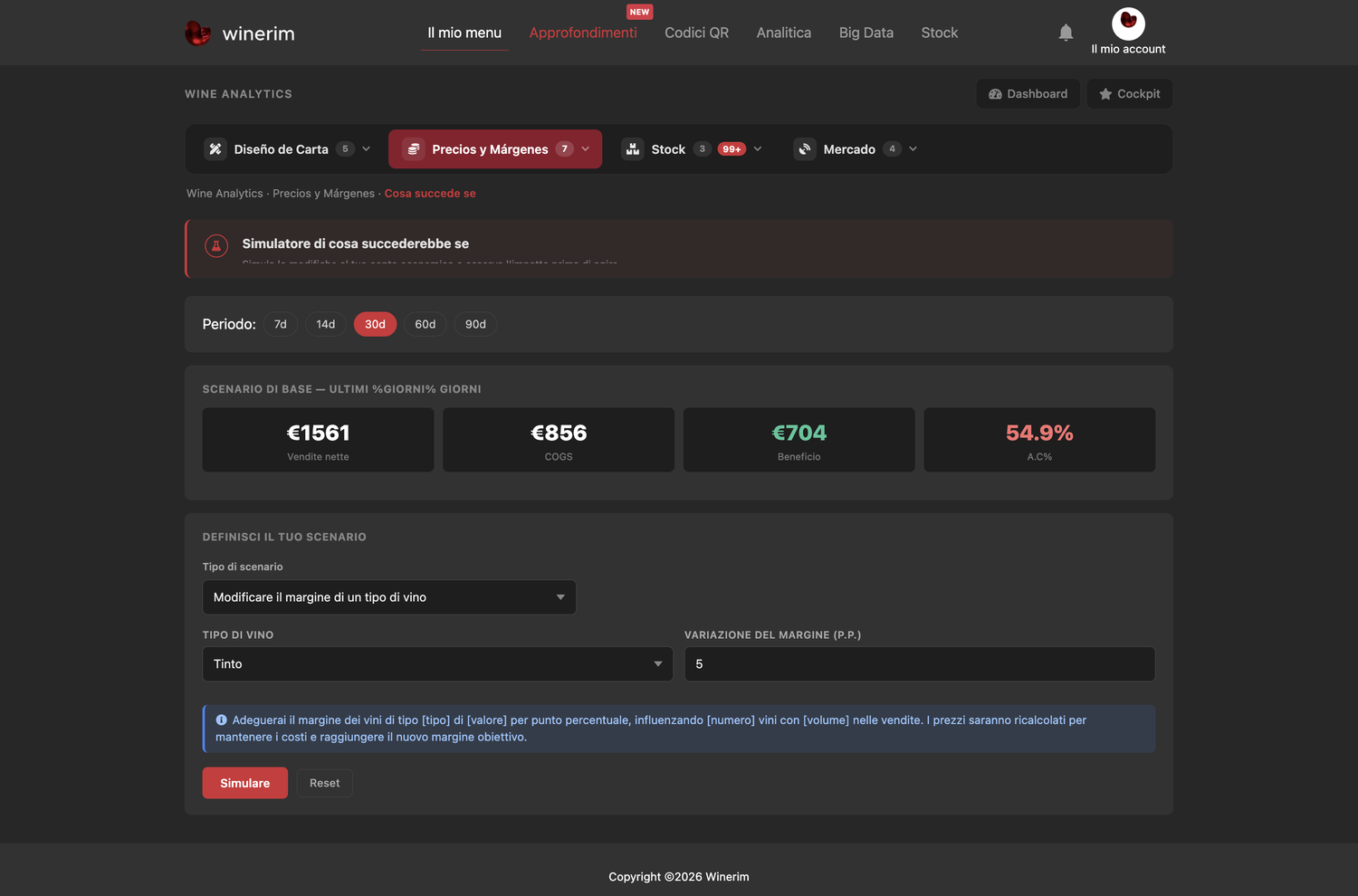Click the Stock count badge 3

pos(703,149)
